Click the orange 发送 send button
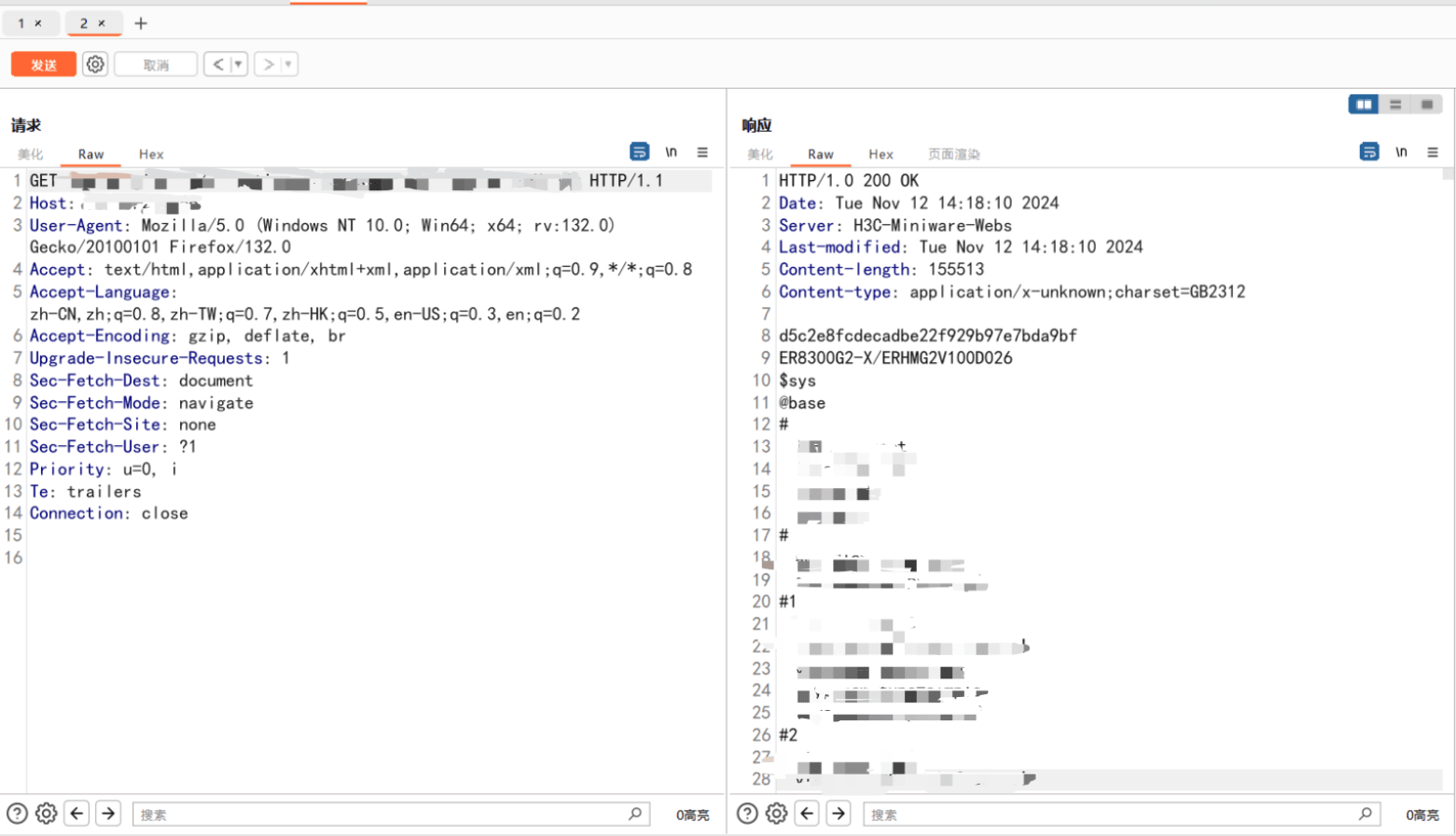 (44, 64)
